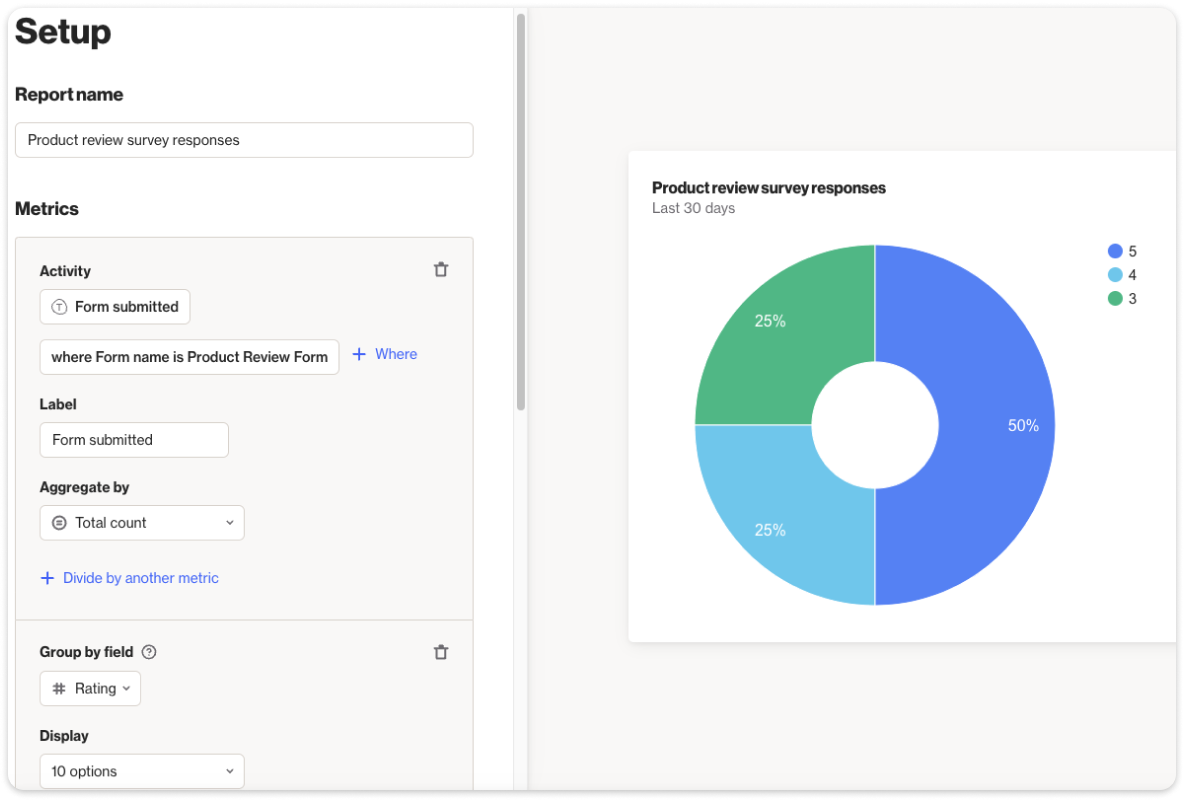Open the Rating field dropdown
This screenshot has width=1200, height=800.
[90, 689]
